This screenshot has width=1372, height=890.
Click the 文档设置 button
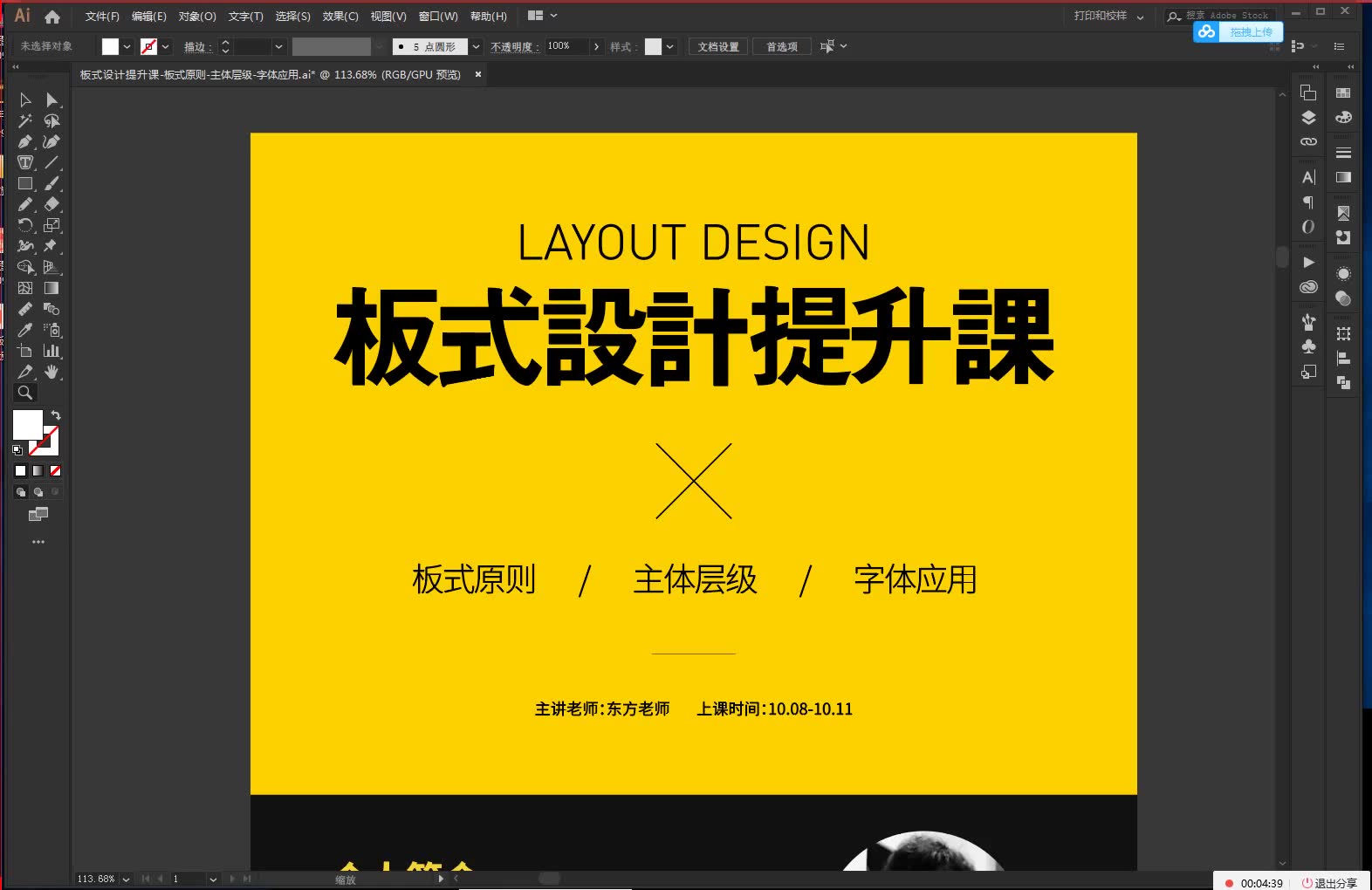coord(718,47)
